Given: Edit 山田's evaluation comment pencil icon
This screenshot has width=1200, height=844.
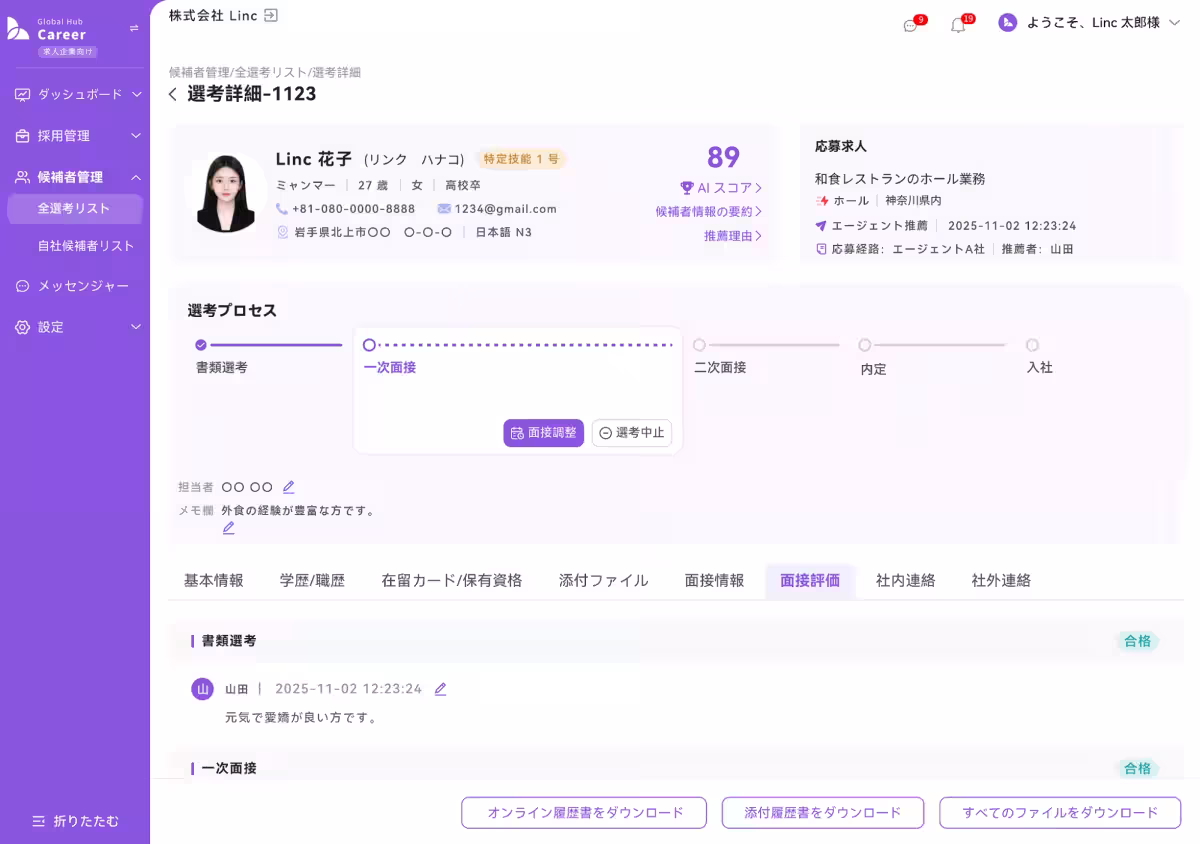Looking at the screenshot, I should click(x=440, y=689).
